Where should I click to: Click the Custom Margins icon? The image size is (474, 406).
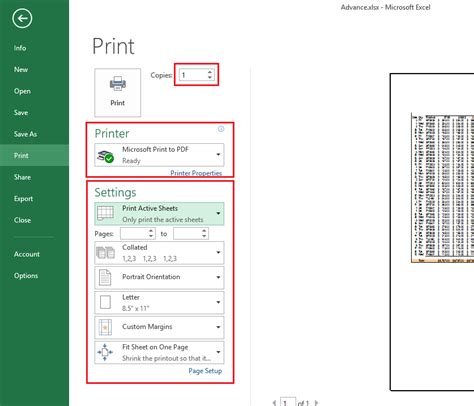click(x=105, y=327)
